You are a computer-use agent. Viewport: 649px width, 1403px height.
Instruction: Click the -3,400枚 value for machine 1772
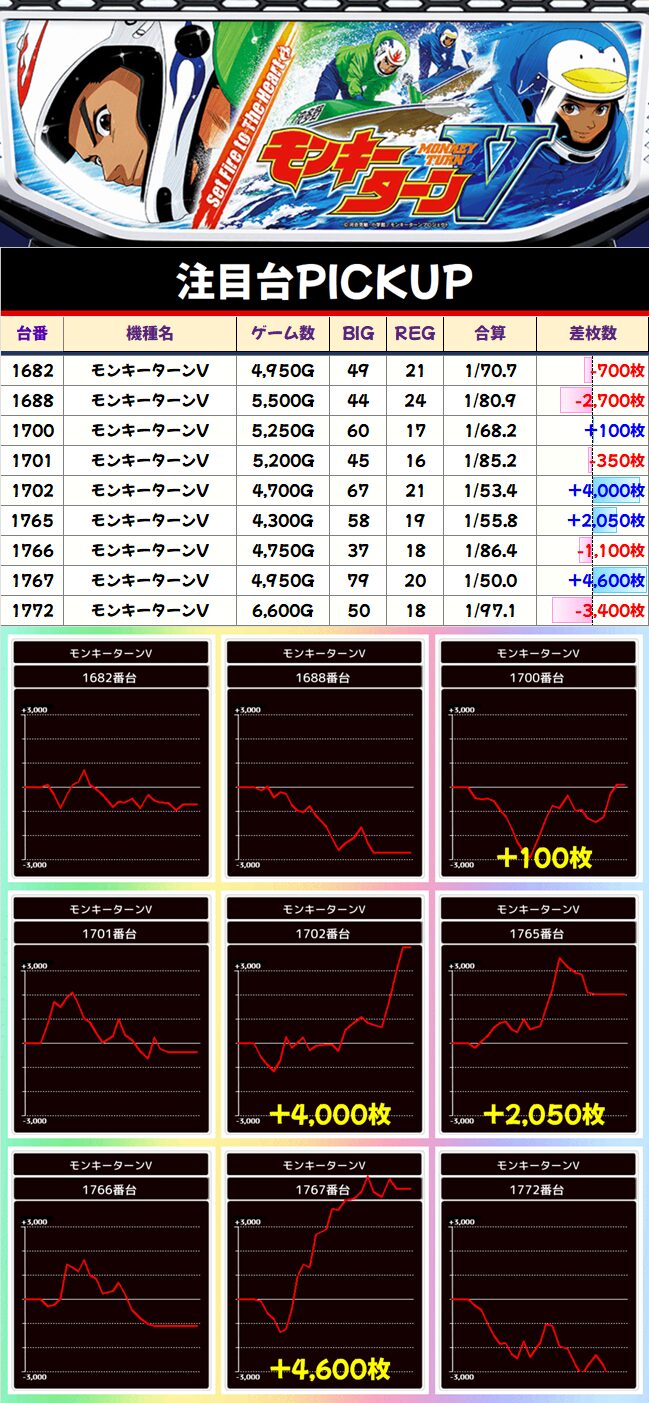click(x=605, y=611)
